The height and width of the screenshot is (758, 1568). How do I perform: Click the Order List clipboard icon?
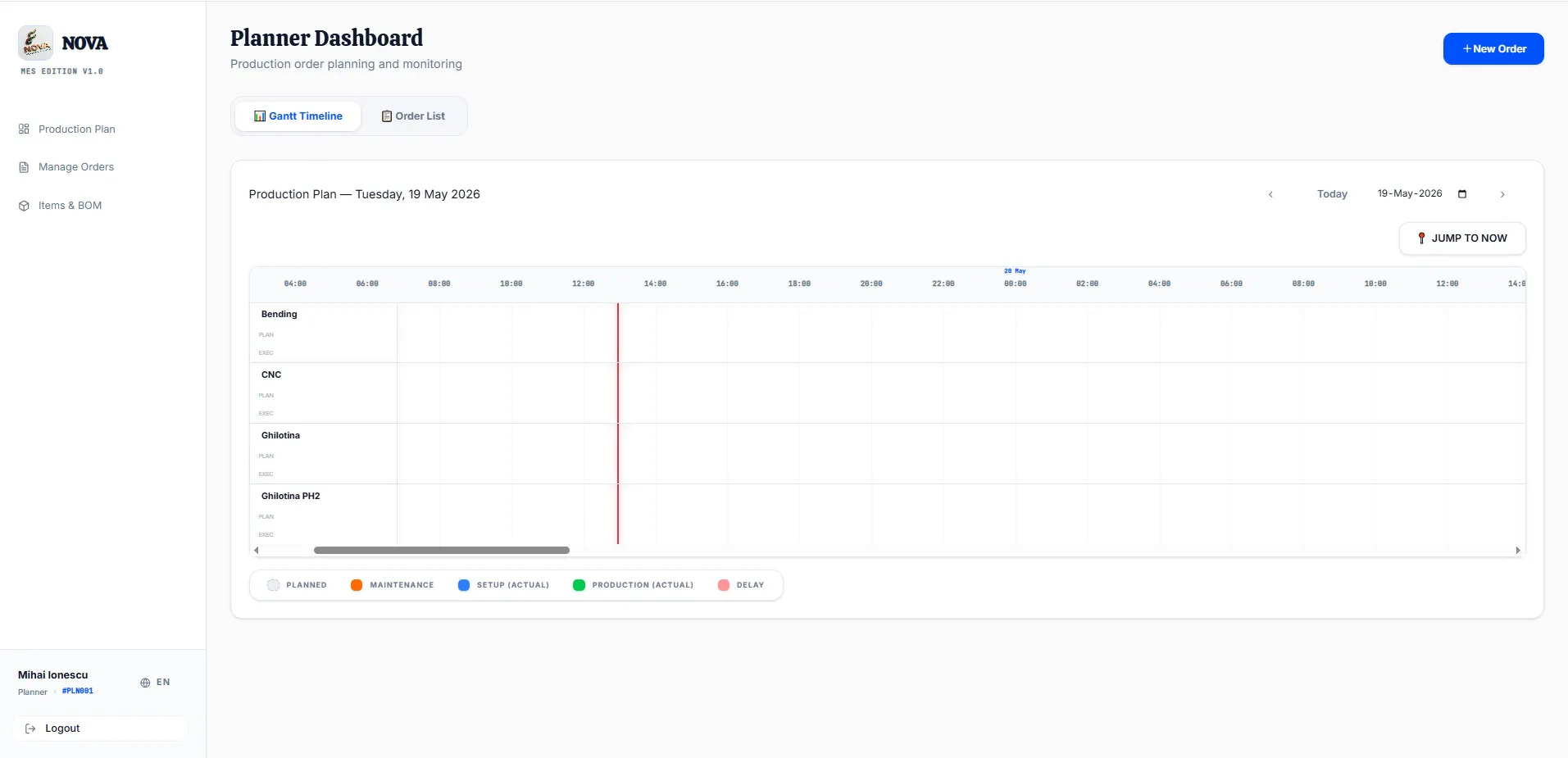point(387,116)
